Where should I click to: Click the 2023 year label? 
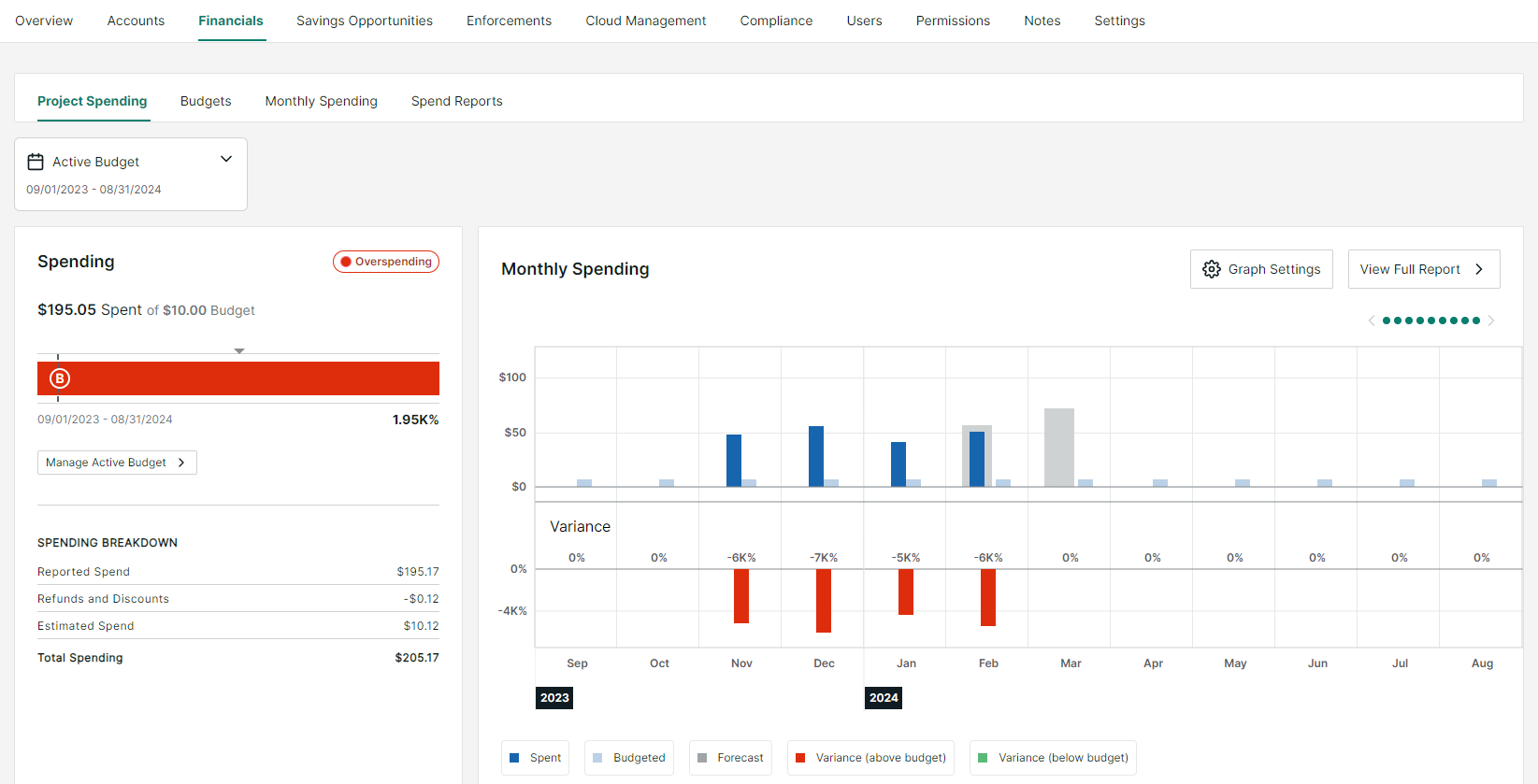coord(554,698)
